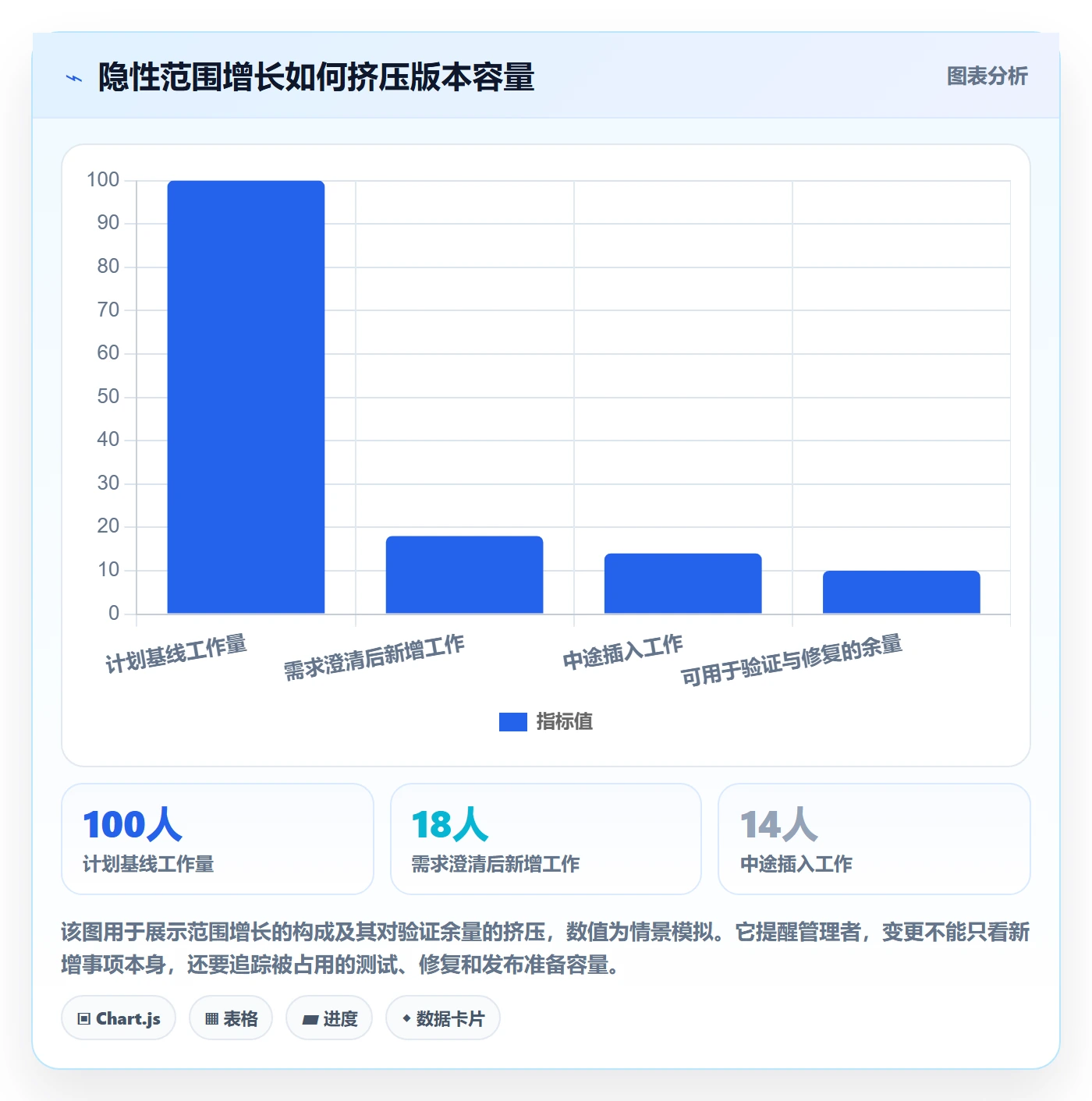Click the 中途插入工作 caption under 14人
The height and width of the screenshot is (1101, 1092).
[x=796, y=864]
